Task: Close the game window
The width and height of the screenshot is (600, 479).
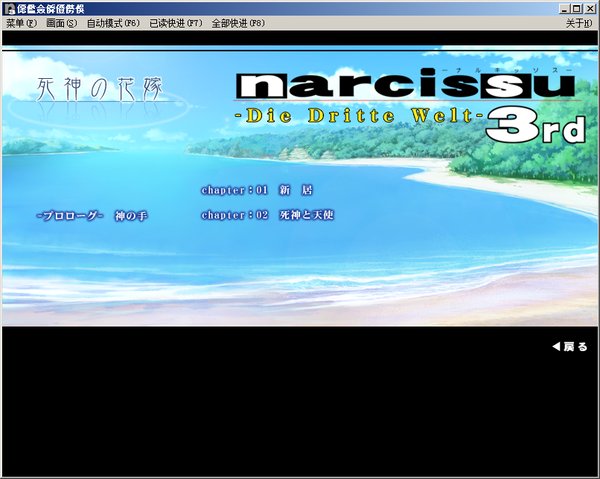Action: [590, 8]
